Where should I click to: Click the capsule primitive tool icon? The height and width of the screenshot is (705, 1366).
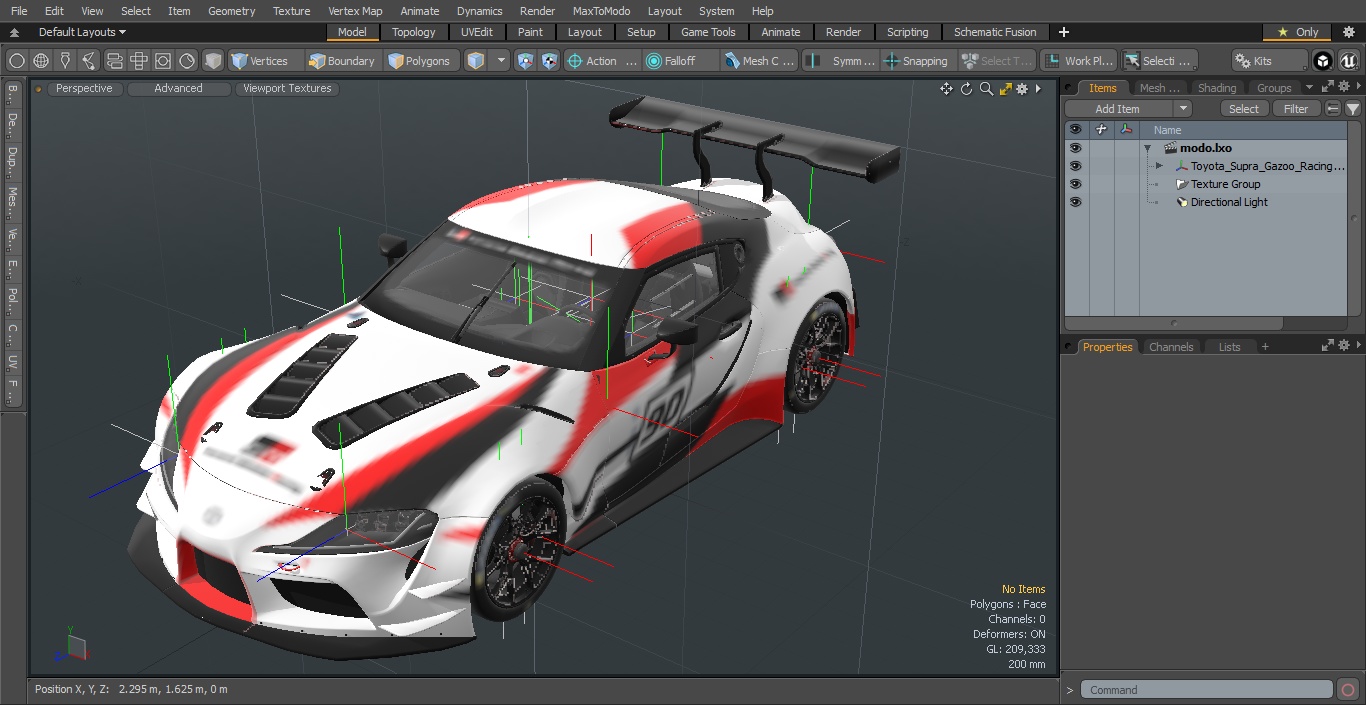[114, 61]
